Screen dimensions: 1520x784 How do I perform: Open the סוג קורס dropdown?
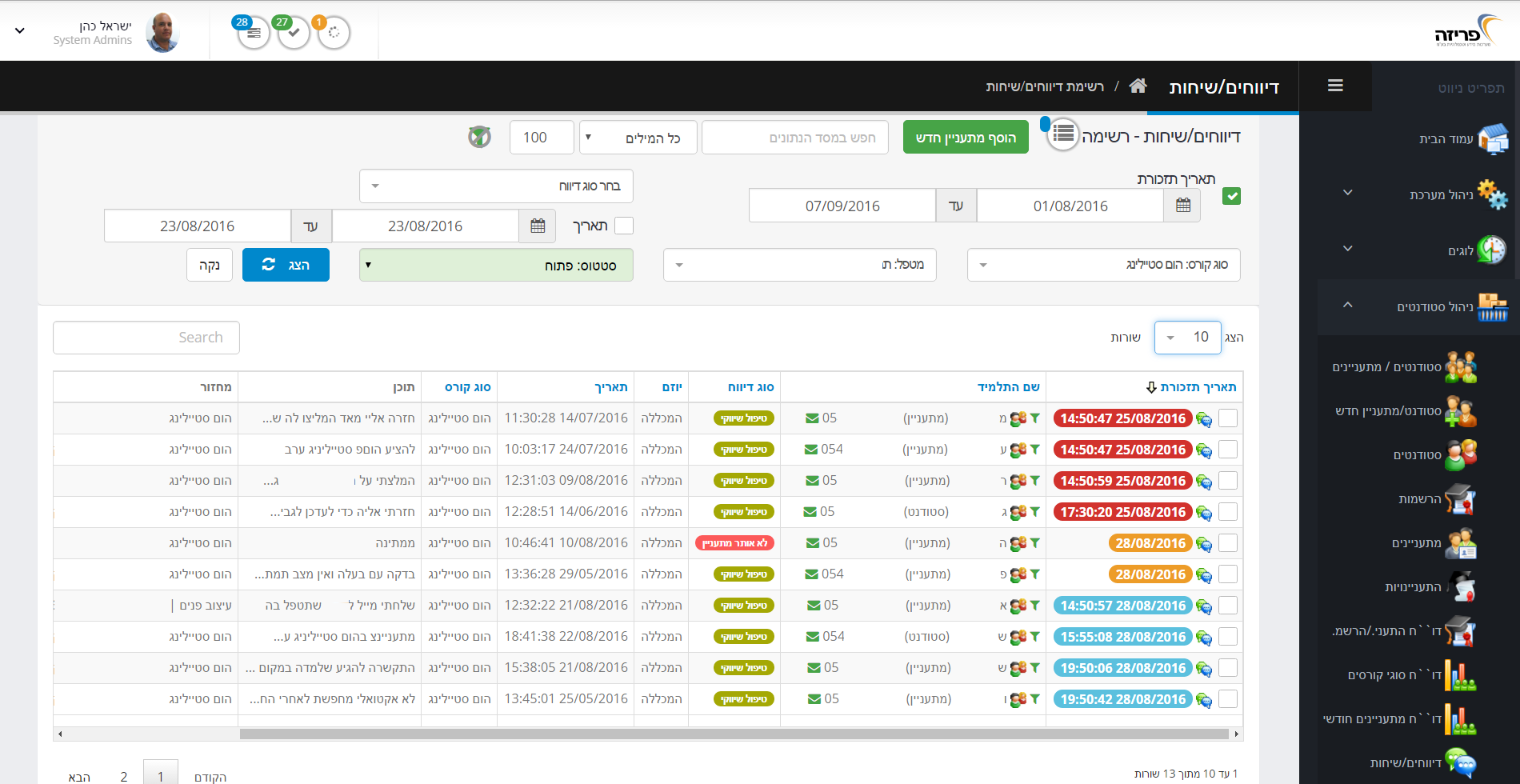coord(1104,265)
